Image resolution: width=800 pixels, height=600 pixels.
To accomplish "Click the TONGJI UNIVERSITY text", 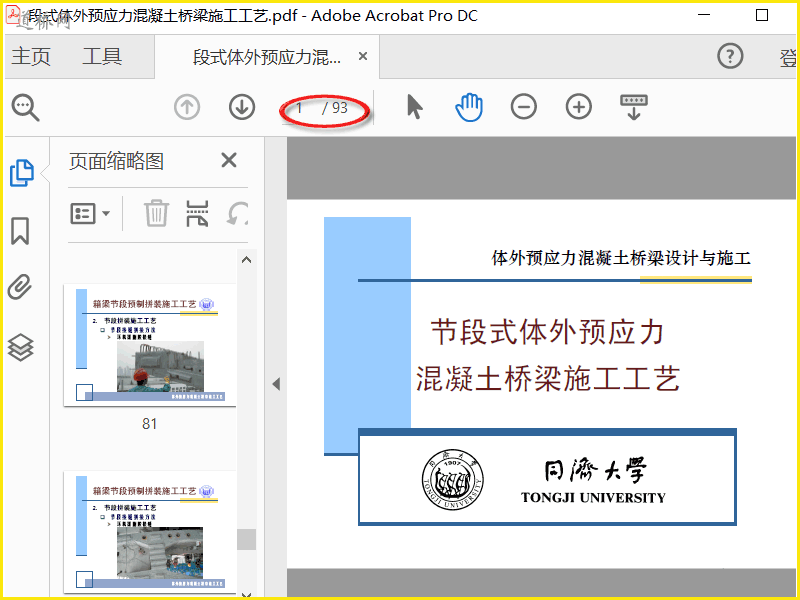I will coord(593,497).
